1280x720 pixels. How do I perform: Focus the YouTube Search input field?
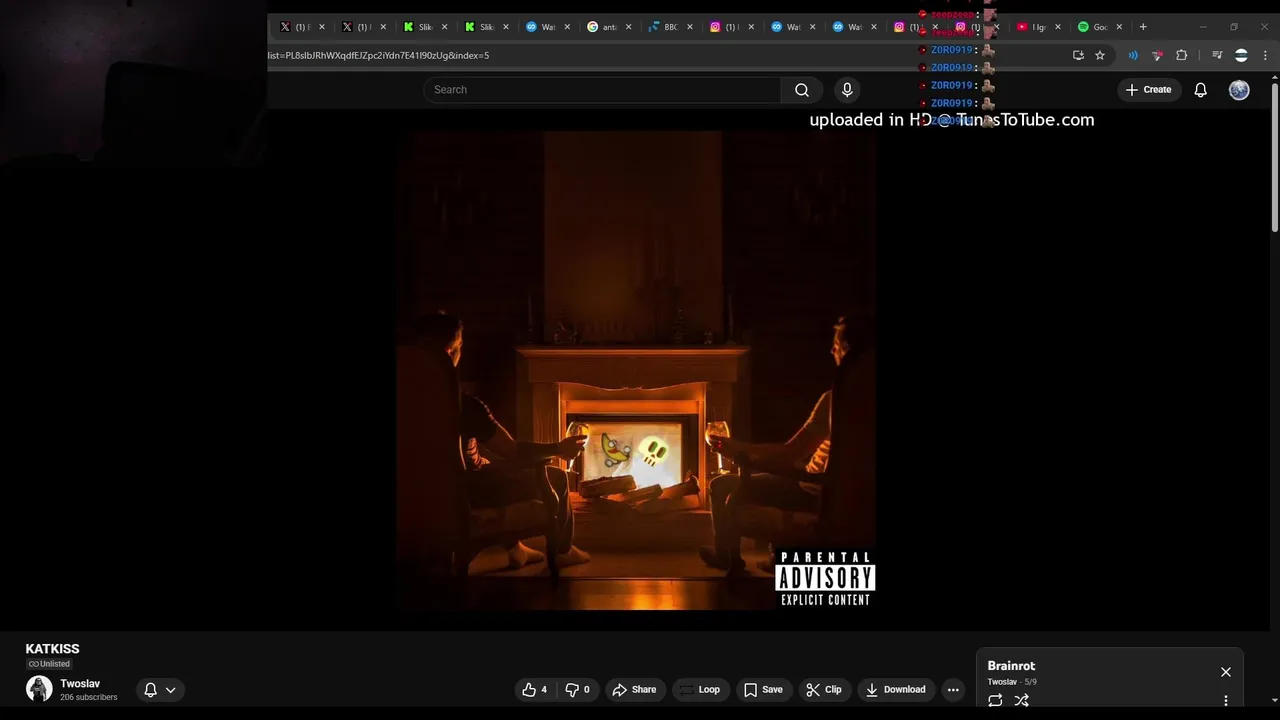click(602, 90)
